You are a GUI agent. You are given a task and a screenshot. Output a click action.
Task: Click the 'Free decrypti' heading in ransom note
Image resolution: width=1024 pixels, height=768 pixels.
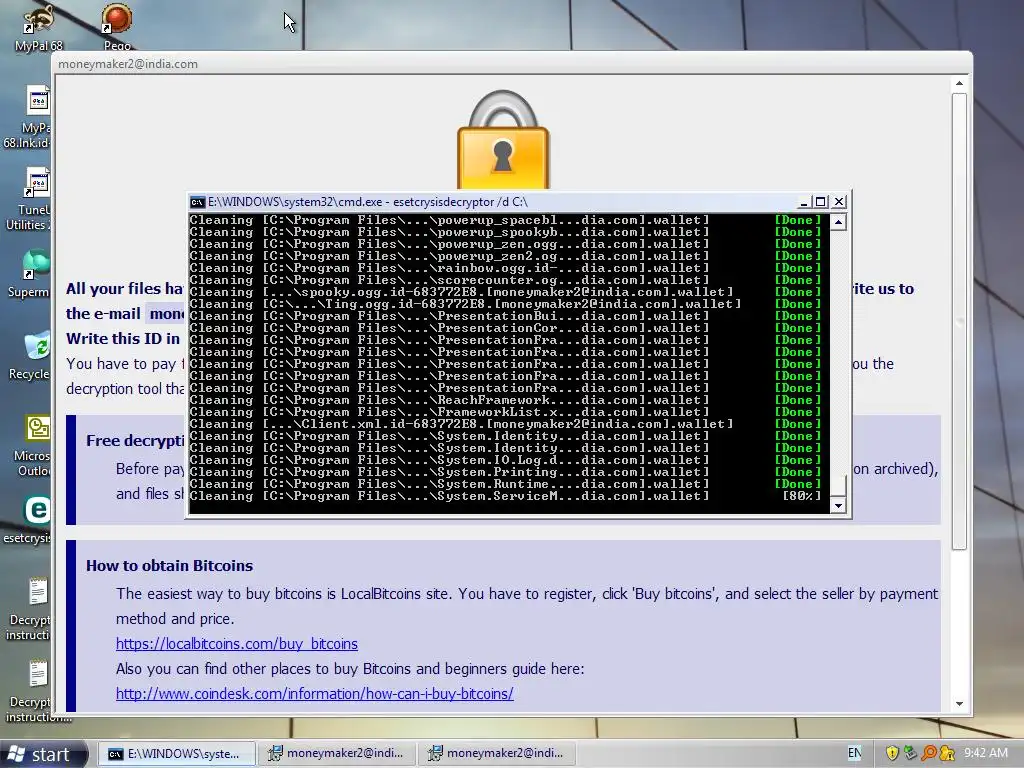(135, 441)
